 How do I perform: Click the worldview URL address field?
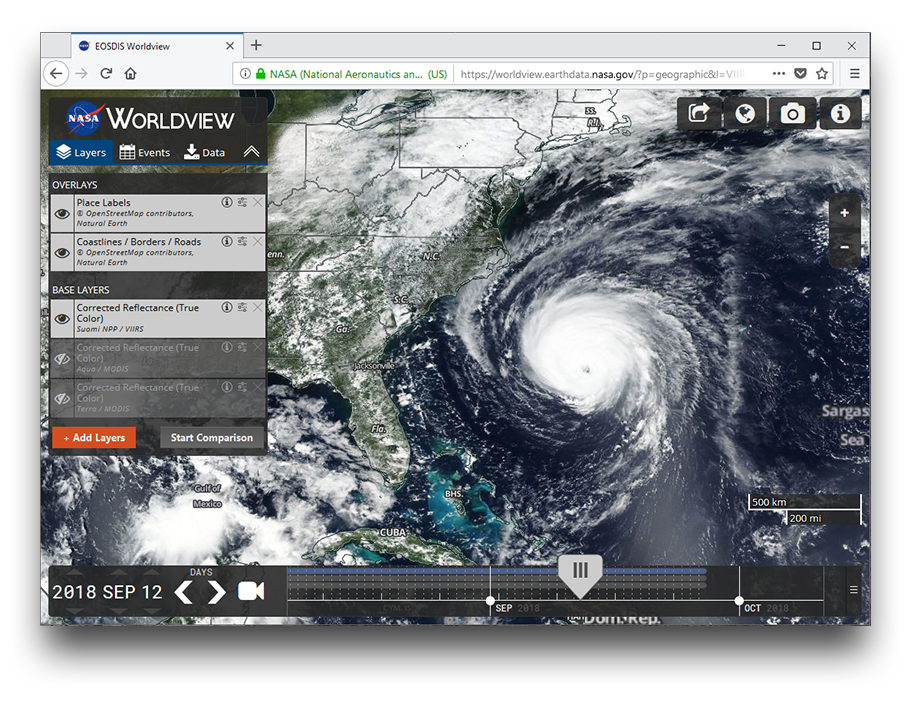604,74
